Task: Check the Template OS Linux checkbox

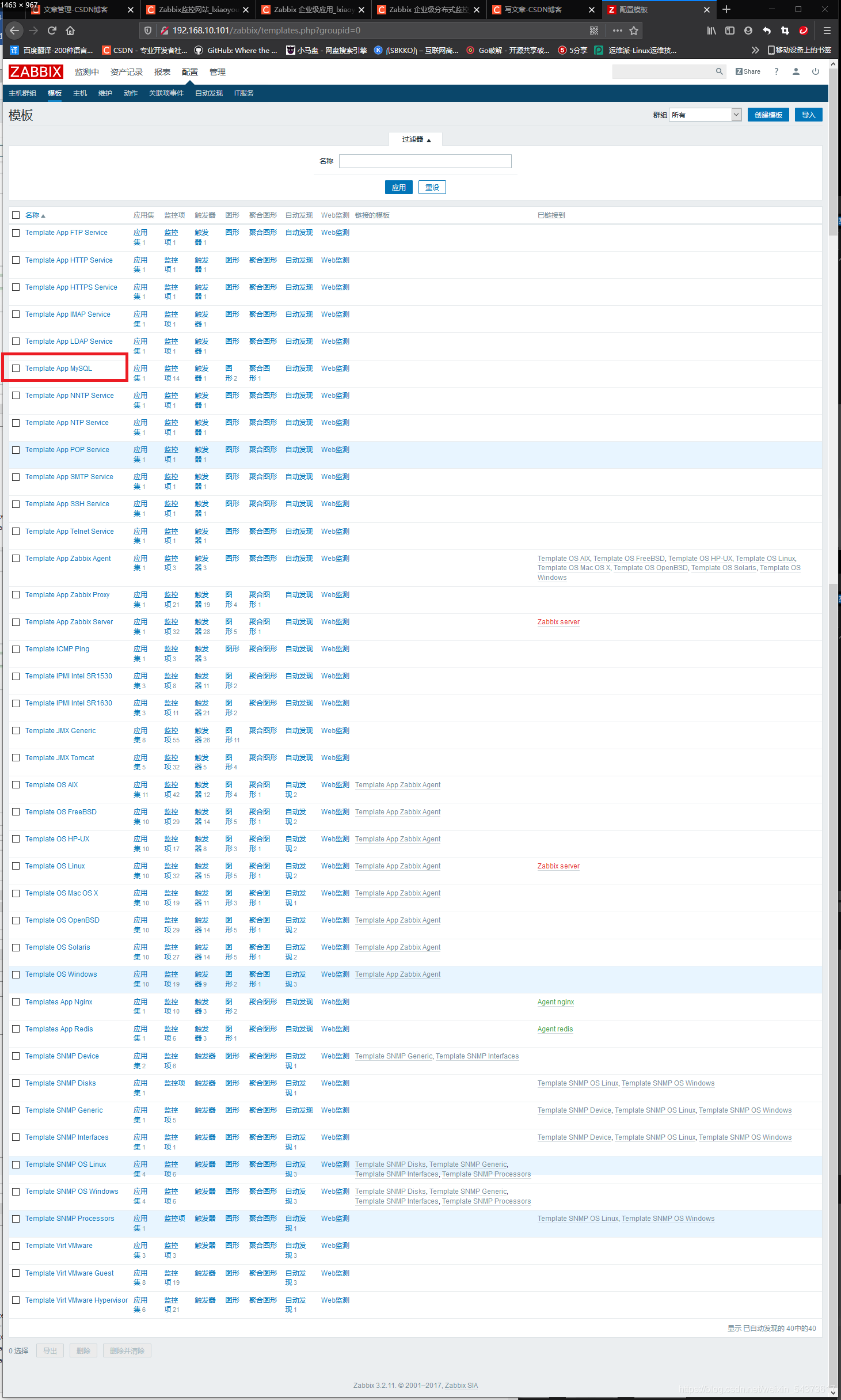Action: coord(16,866)
